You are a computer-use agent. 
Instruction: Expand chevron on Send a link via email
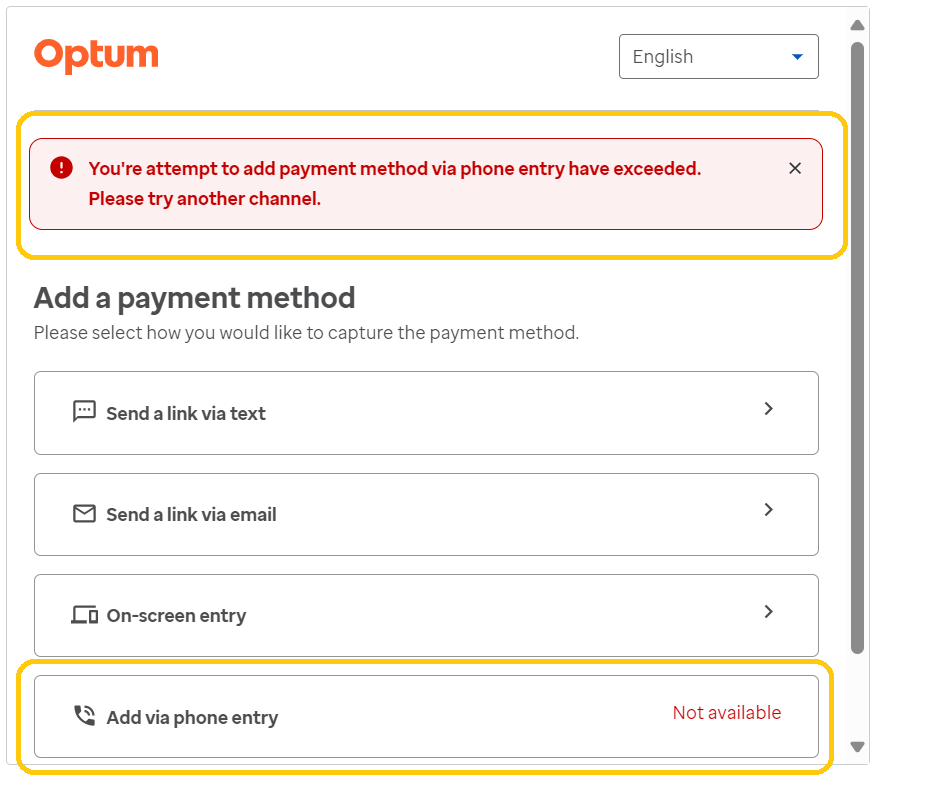[768, 509]
